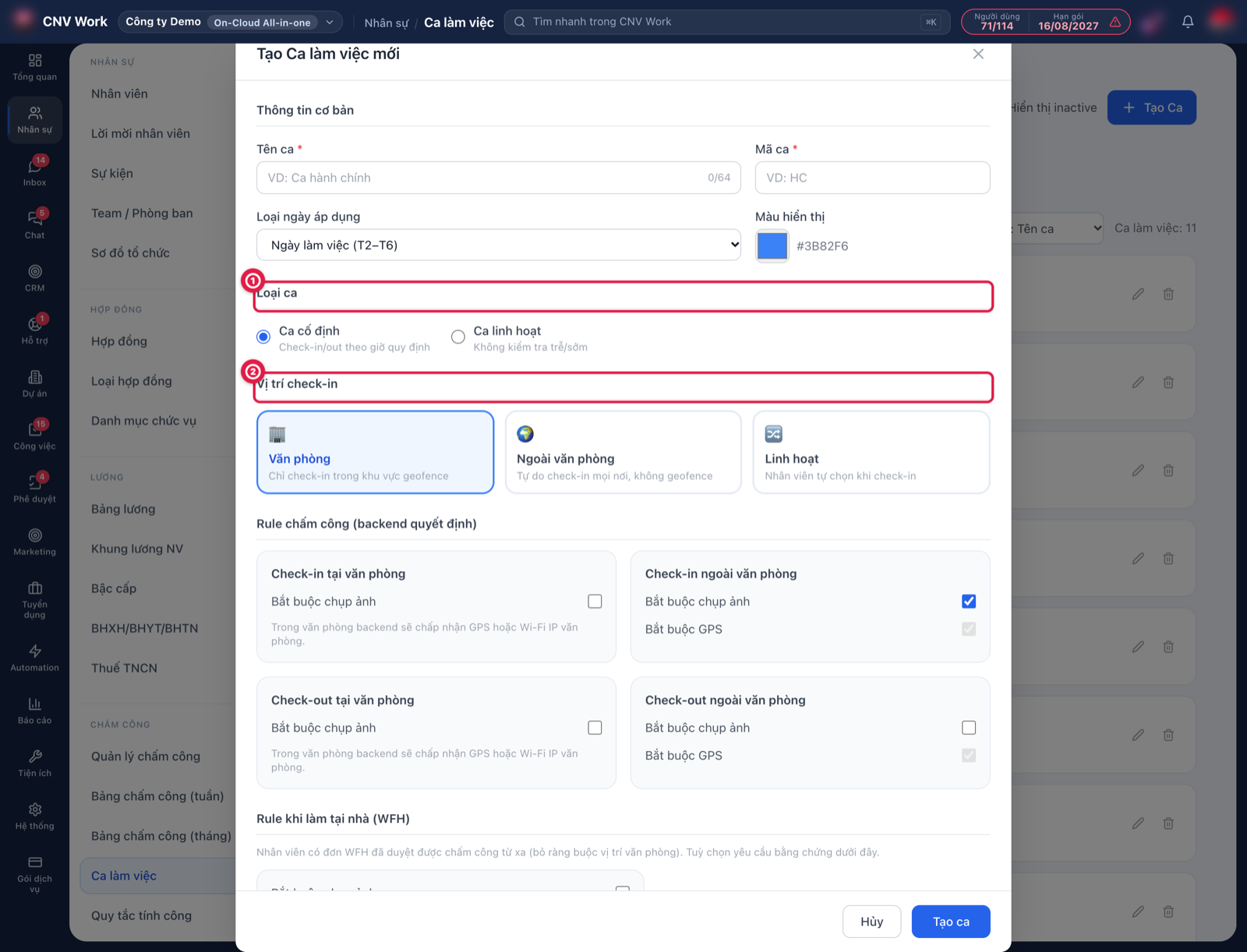Select the Ca linh hoạt radio option
This screenshot has height=952, width=1247.
(458, 337)
